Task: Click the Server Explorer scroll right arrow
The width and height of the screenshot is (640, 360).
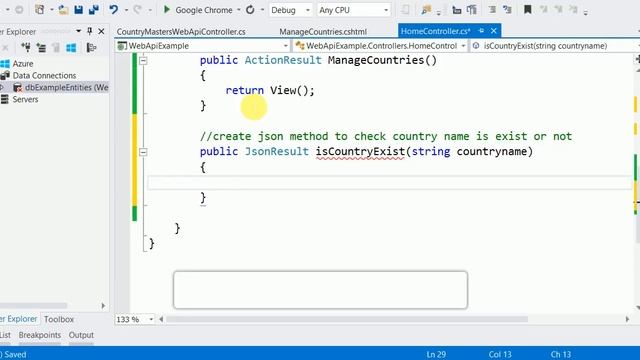Action: point(103,305)
